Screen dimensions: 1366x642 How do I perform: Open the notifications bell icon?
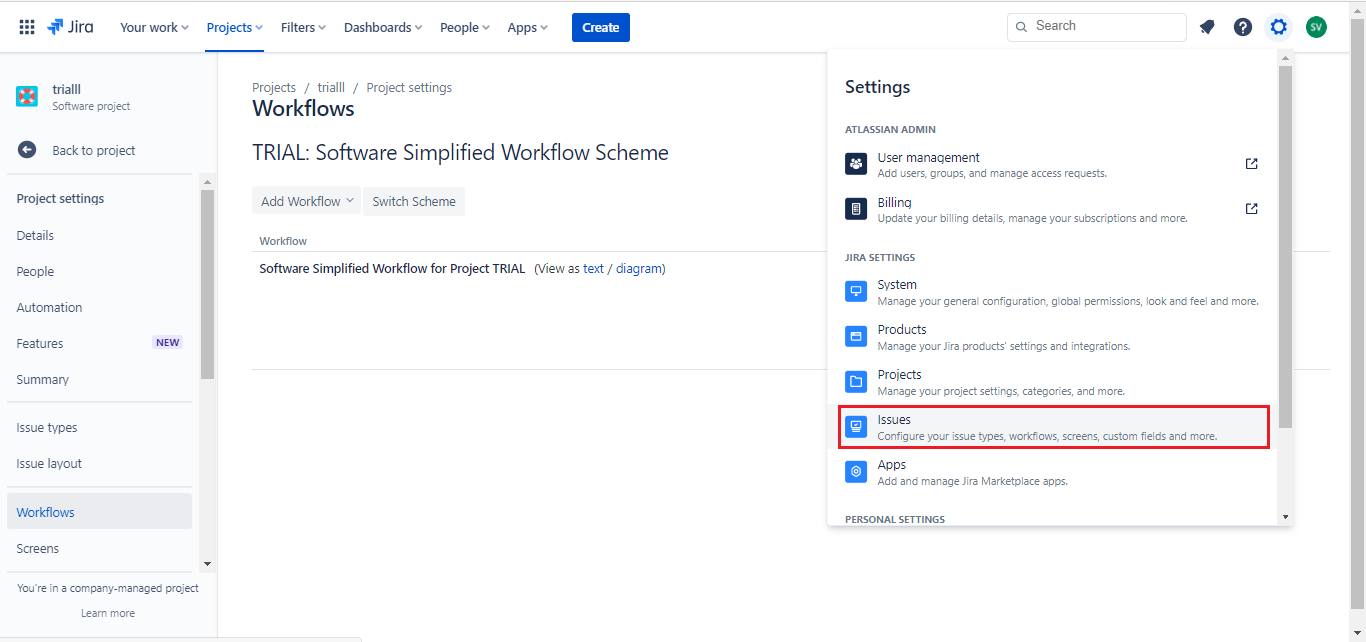click(x=1207, y=27)
